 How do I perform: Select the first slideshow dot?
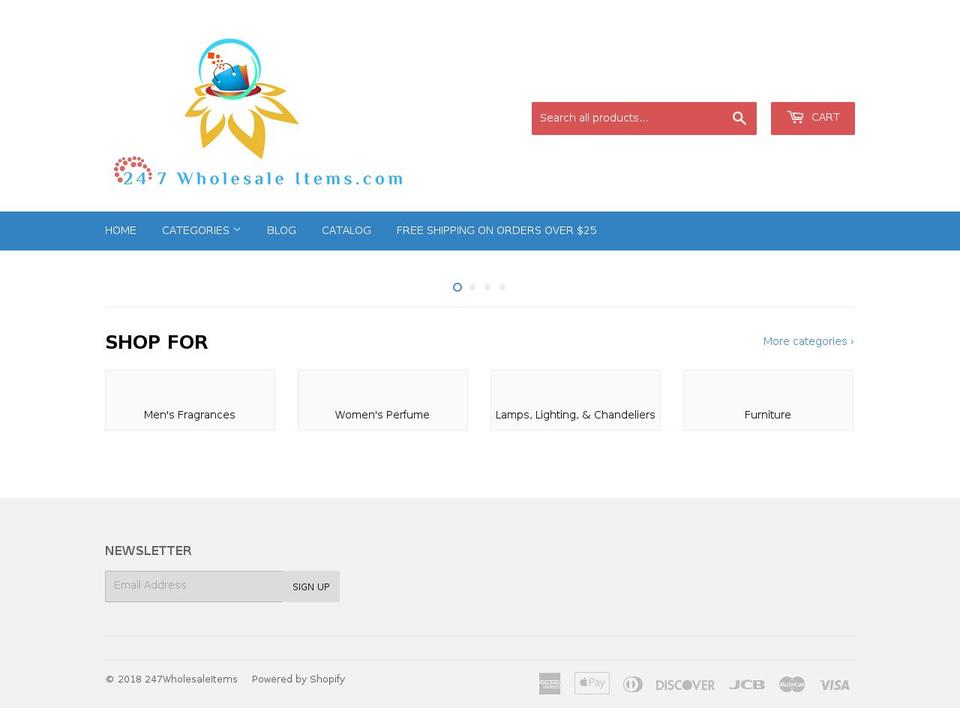[x=457, y=287]
